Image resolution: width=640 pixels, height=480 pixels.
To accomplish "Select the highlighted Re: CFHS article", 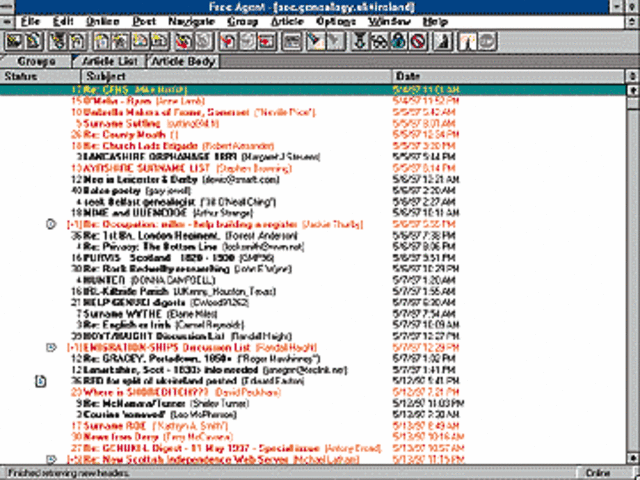I will pyautogui.click(x=313, y=90).
